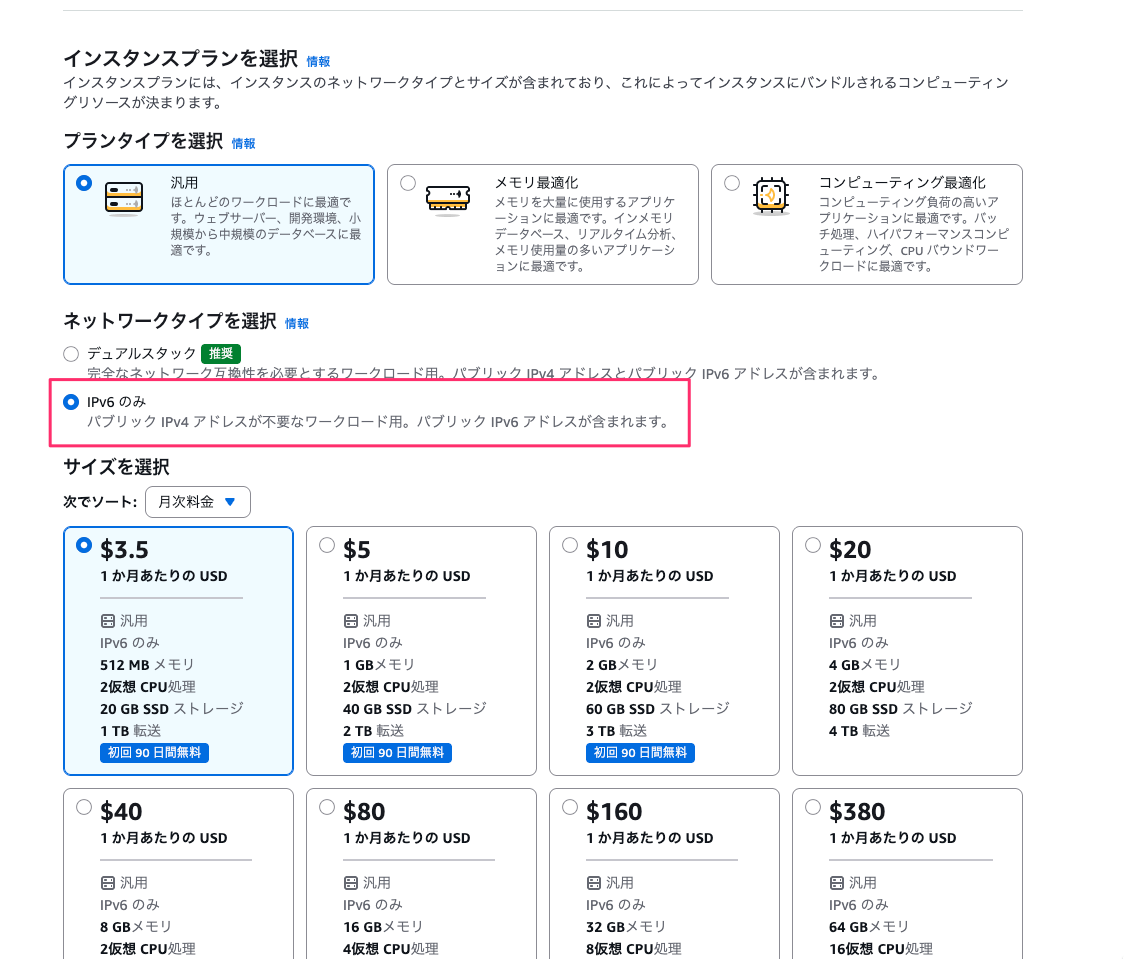
Task: Click the 4仮想 CPU処理 text
Action: pyautogui.click(x=391, y=949)
